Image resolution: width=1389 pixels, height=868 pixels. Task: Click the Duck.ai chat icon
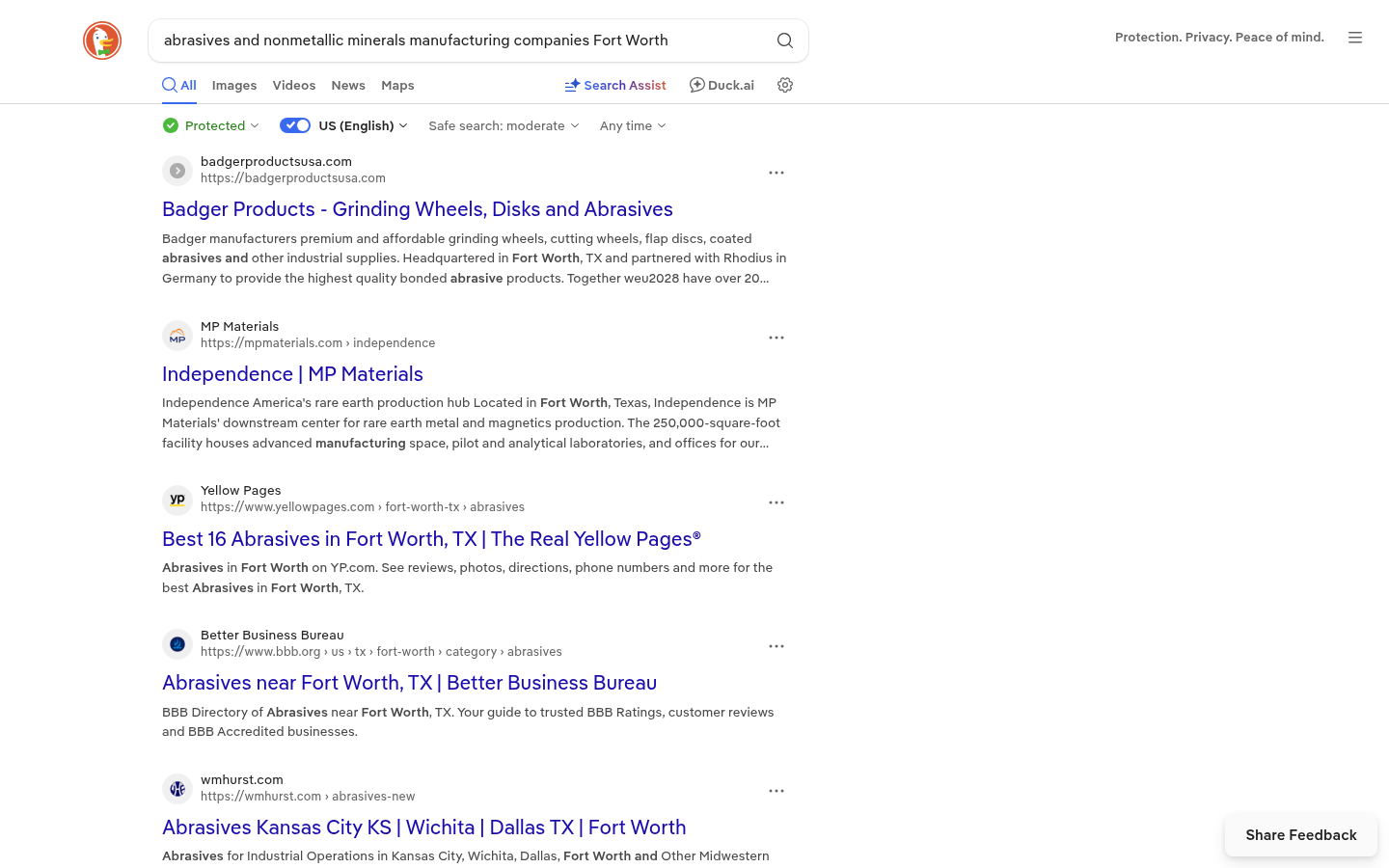click(696, 85)
